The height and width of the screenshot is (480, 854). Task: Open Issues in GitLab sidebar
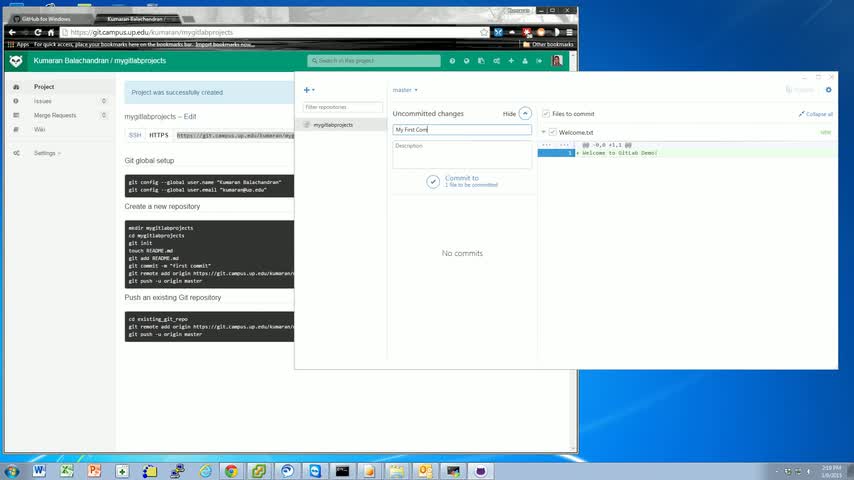click(x=42, y=101)
